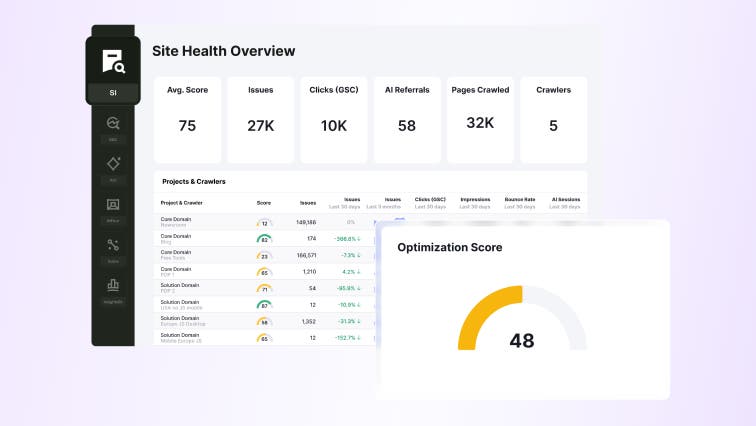Click the score gauge showing 12
Screen dimensions: 756x426
pos(264,223)
